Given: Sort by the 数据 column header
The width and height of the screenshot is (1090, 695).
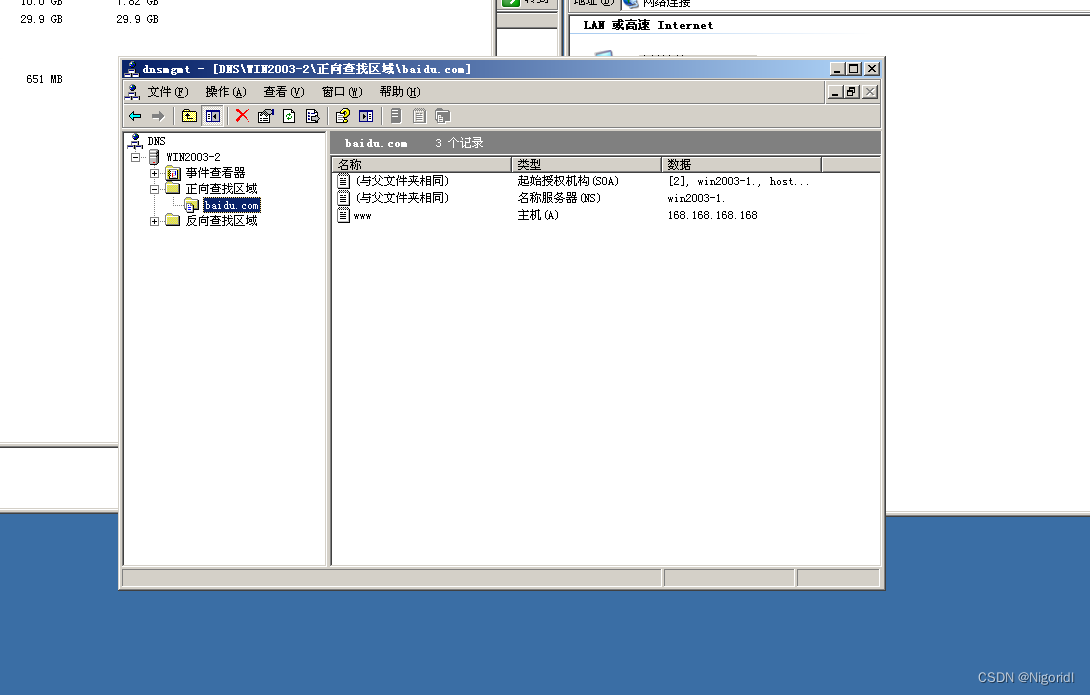Looking at the screenshot, I should (x=741, y=165).
